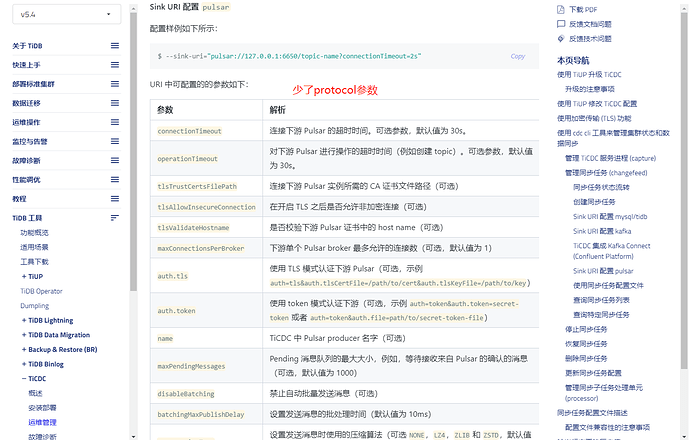Screen dimensions: 690x440
Task: Jump to 查询特定同步任务
Action: point(601,315)
